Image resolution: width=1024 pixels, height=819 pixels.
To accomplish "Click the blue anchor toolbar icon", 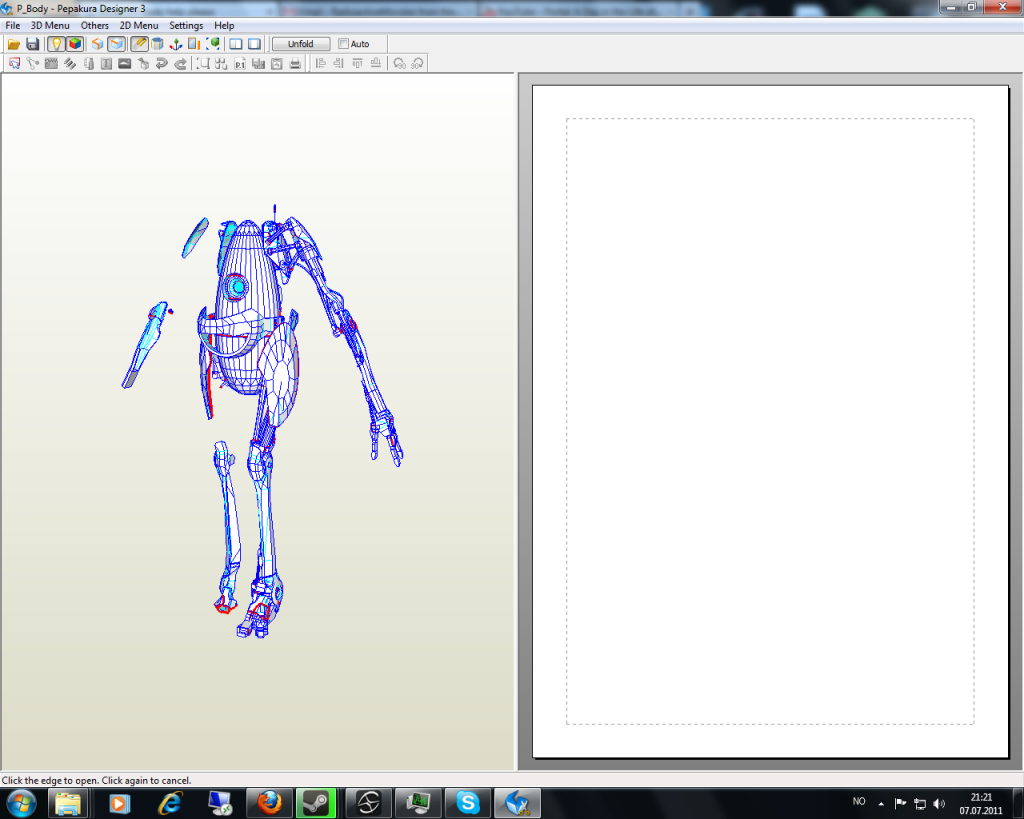I will click(175, 44).
